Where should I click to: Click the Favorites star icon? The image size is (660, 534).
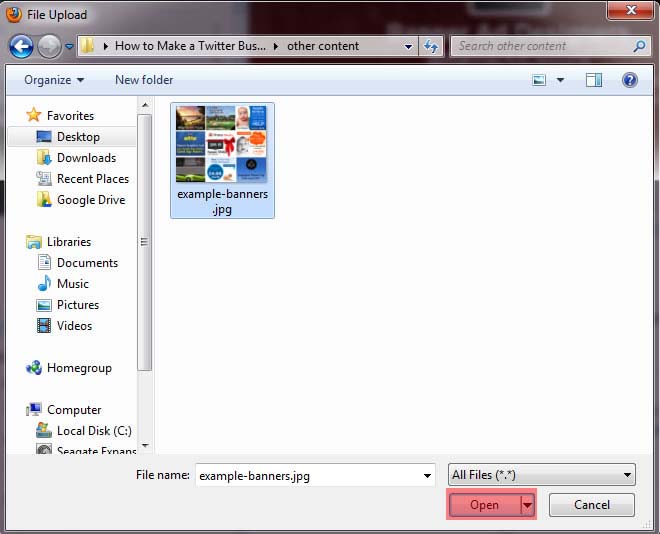point(34,115)
